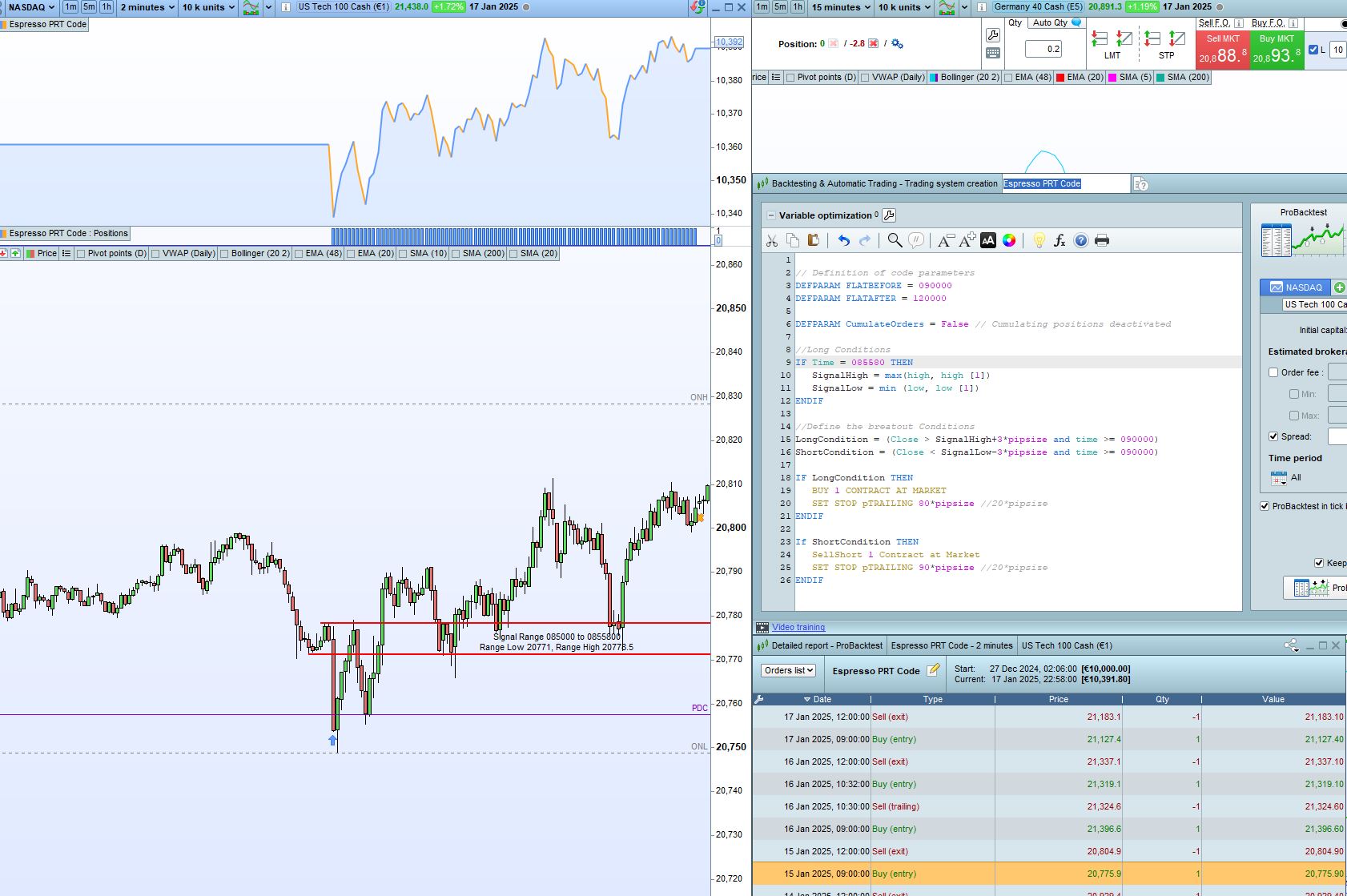Expand chart style arrow on NASDAQ toolbar
The height and width of the screenshot is (896, 1347).
pyautogui.click(x=268, y=7)
